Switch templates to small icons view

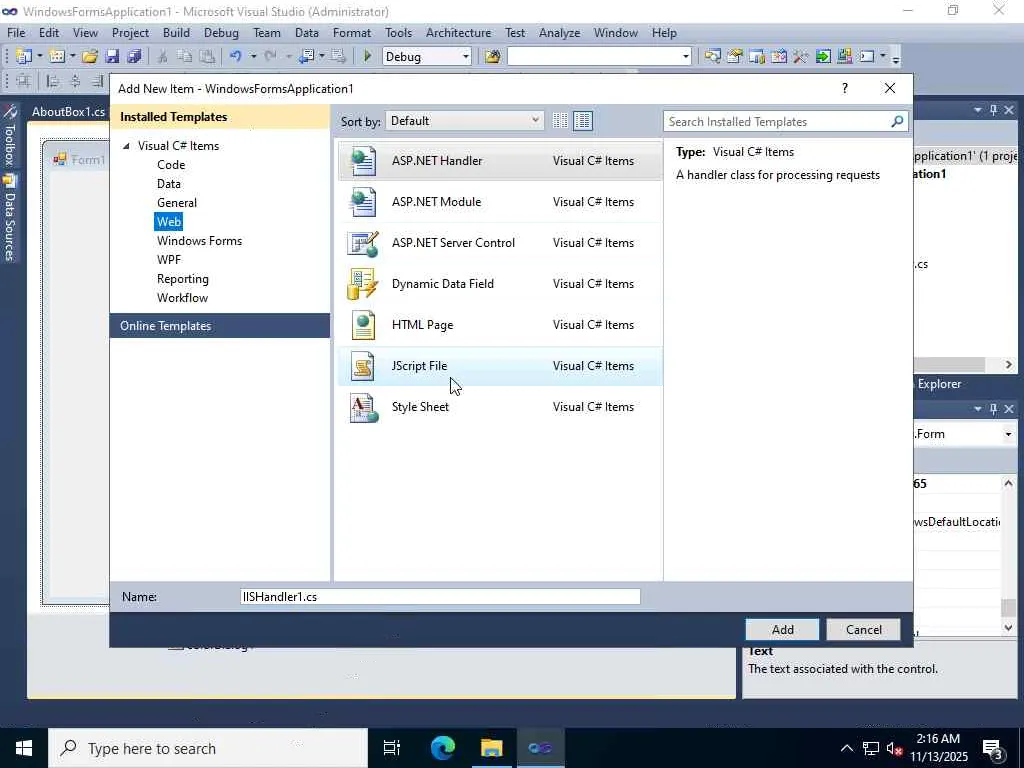pyautogui.click(x=560, y=120)
